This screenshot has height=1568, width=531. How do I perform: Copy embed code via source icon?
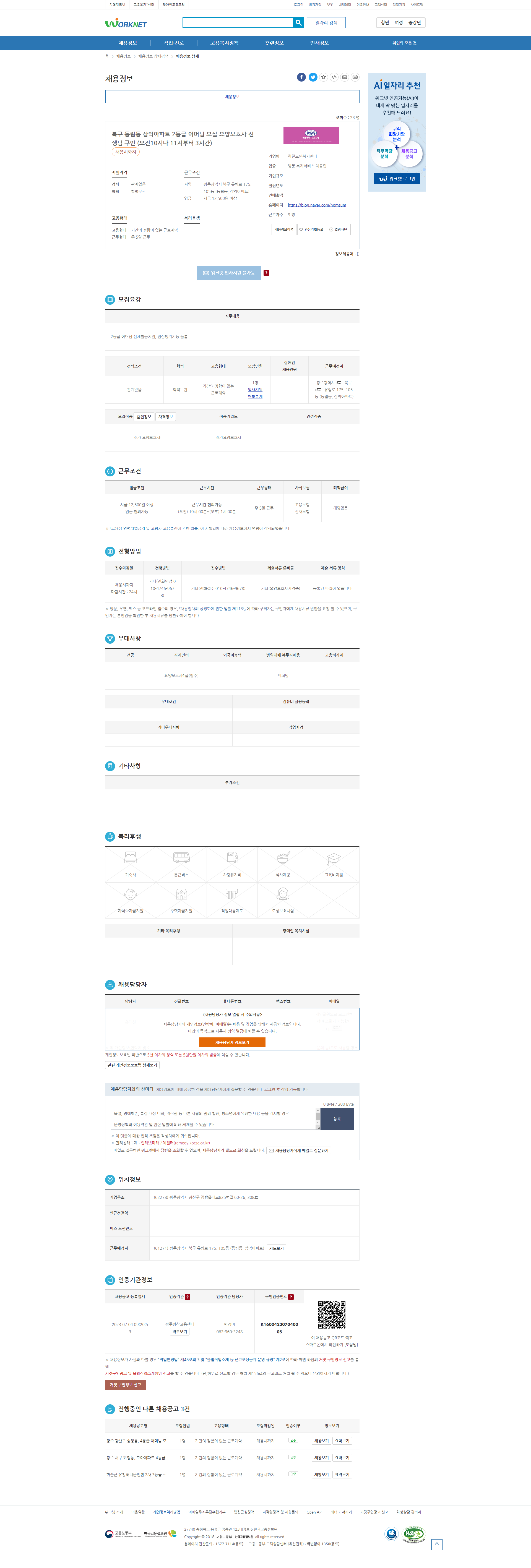pos(334,77)
